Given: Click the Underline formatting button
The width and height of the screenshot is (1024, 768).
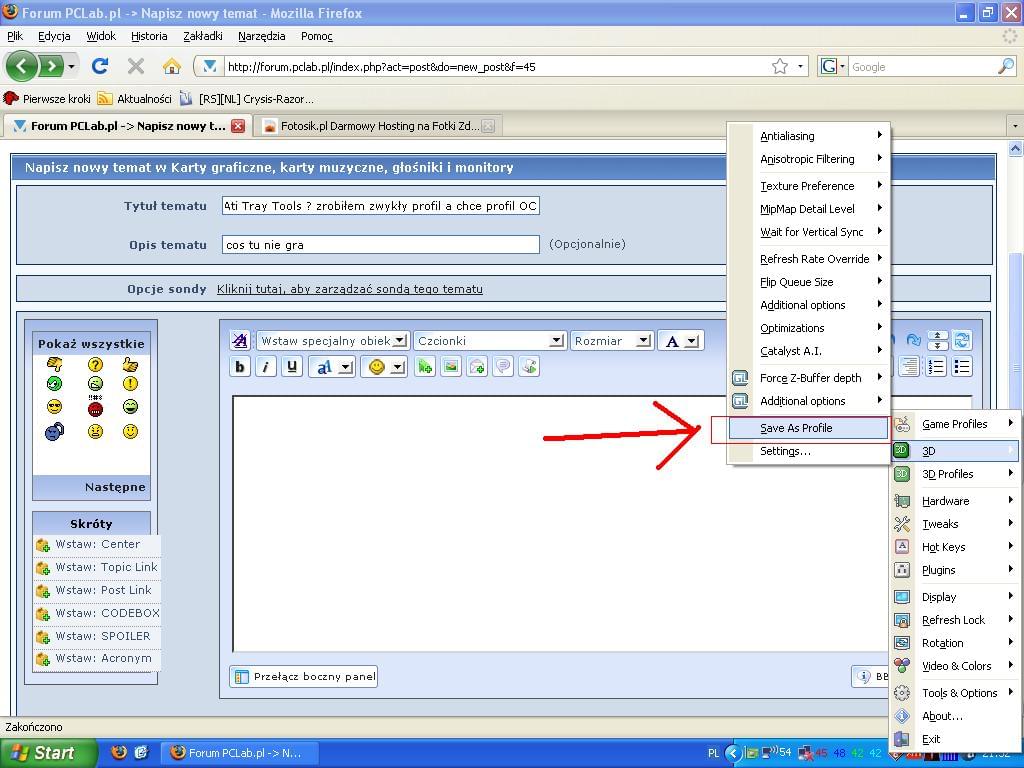Looking at the screenshot, I should click(292, 367).
